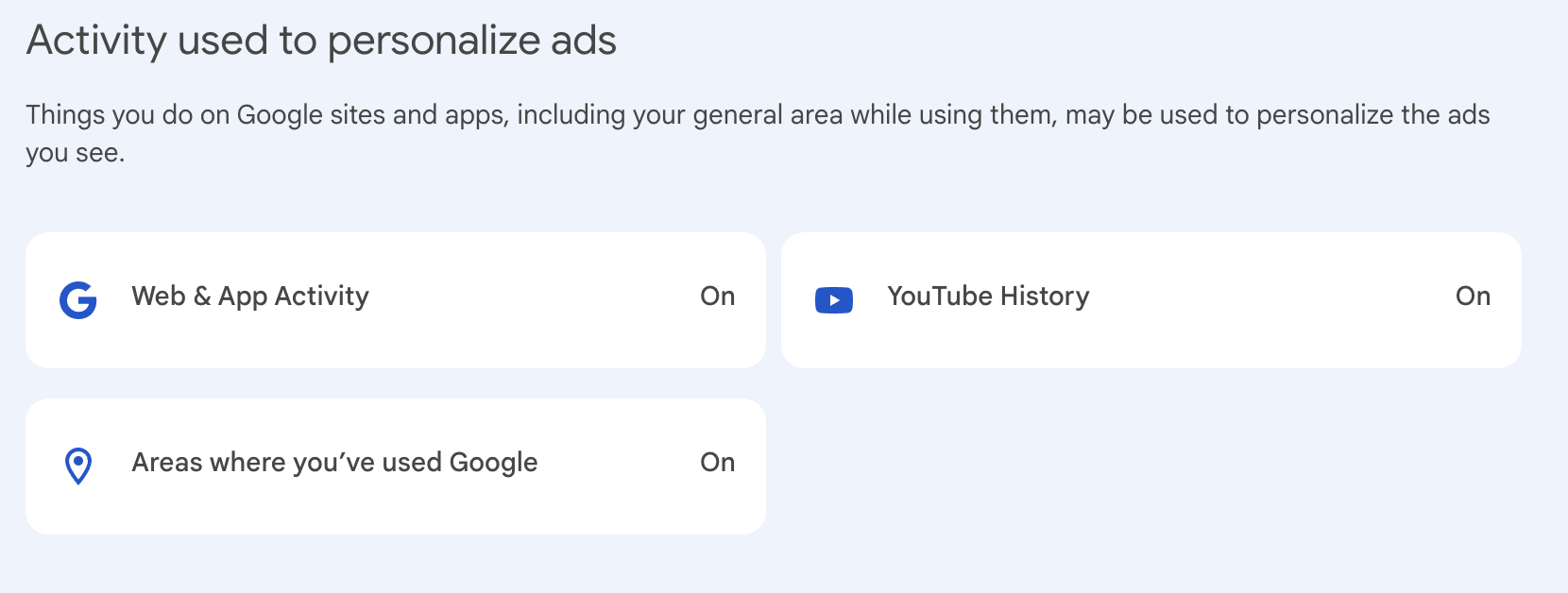Click the Google "G" logo icon
Screen dimensions: 1568x593
point(78,300)
